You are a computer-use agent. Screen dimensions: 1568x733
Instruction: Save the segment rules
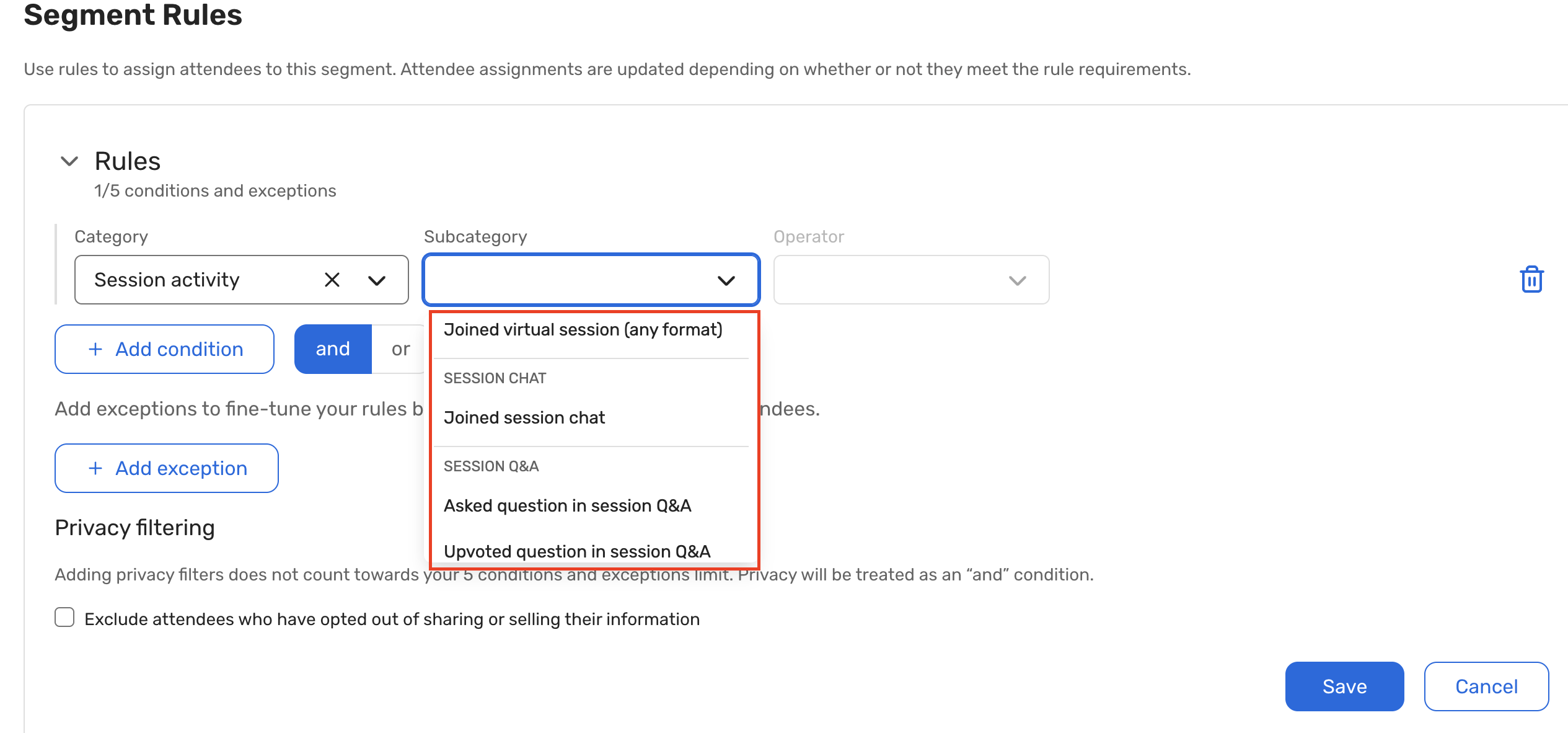click(1344, 686)
